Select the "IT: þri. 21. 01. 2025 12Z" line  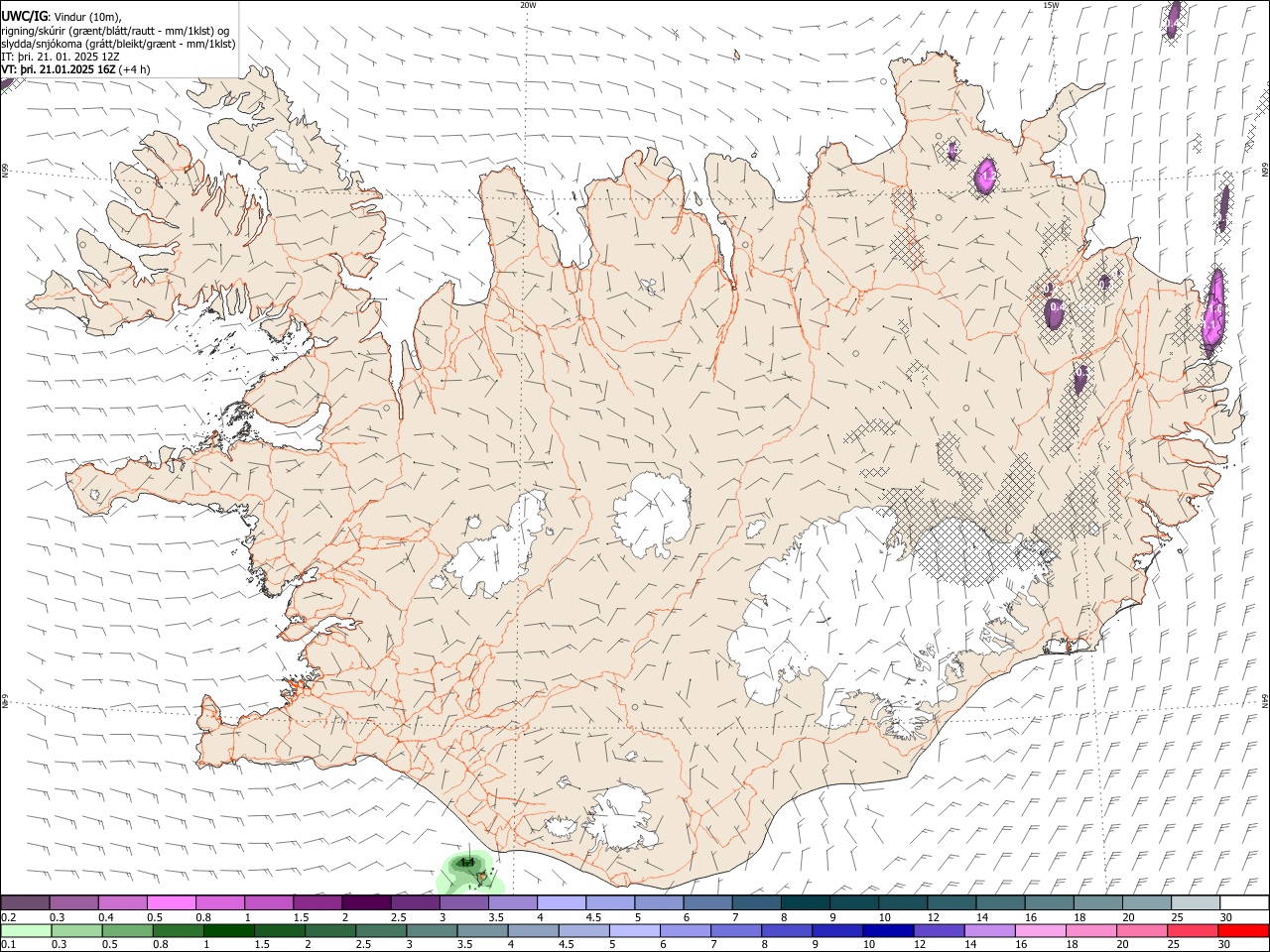click(61, 57)
